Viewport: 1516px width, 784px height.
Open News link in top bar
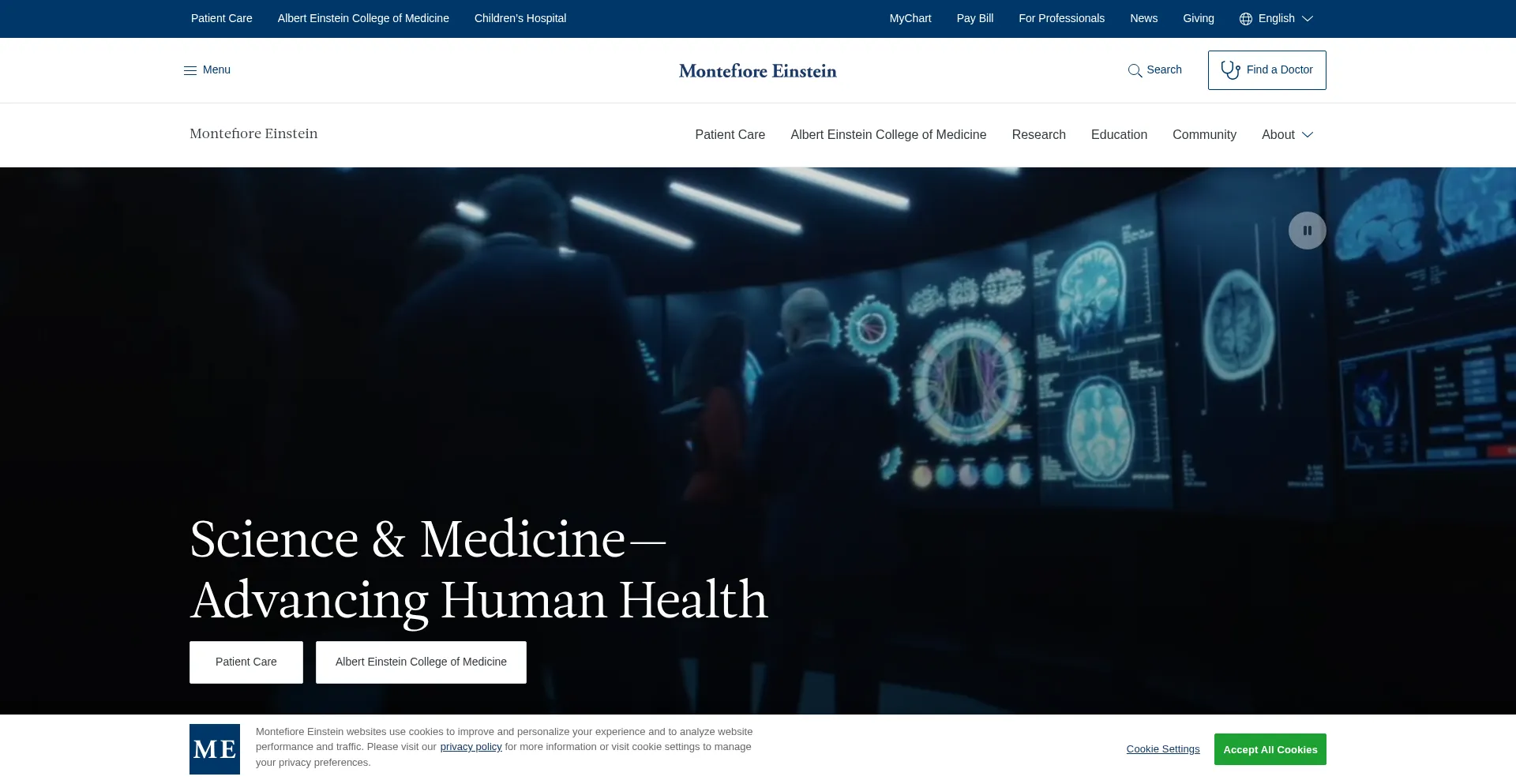point(1144,18)
